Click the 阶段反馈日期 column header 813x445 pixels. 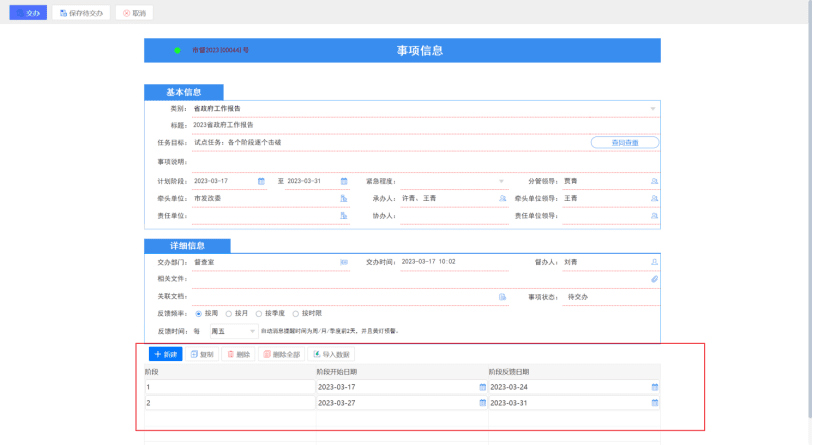[509, 372]
